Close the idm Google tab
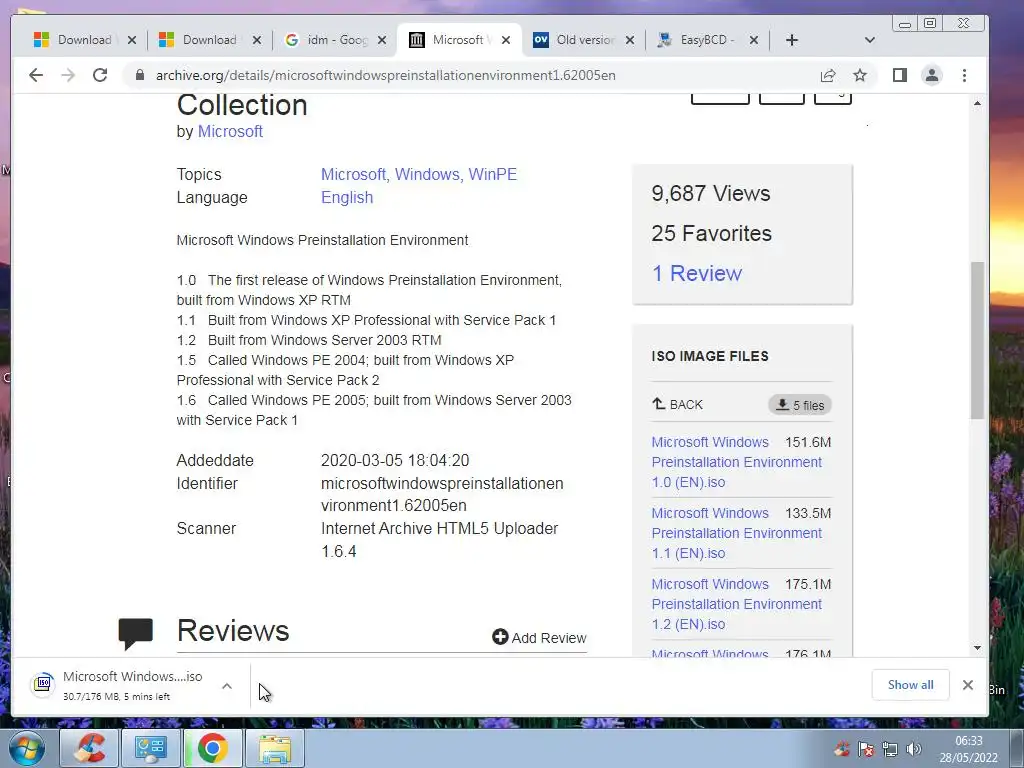Screen dimensions: 1024x768 pos(382,40)
